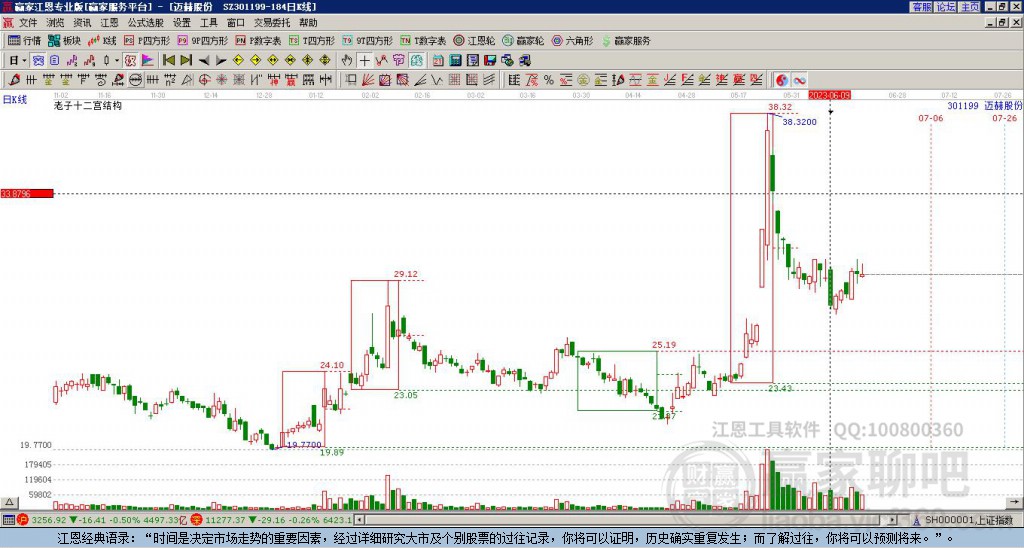Switch to the K线 chart view
This screenshot has height=548, width=1024.
[102, 40]
